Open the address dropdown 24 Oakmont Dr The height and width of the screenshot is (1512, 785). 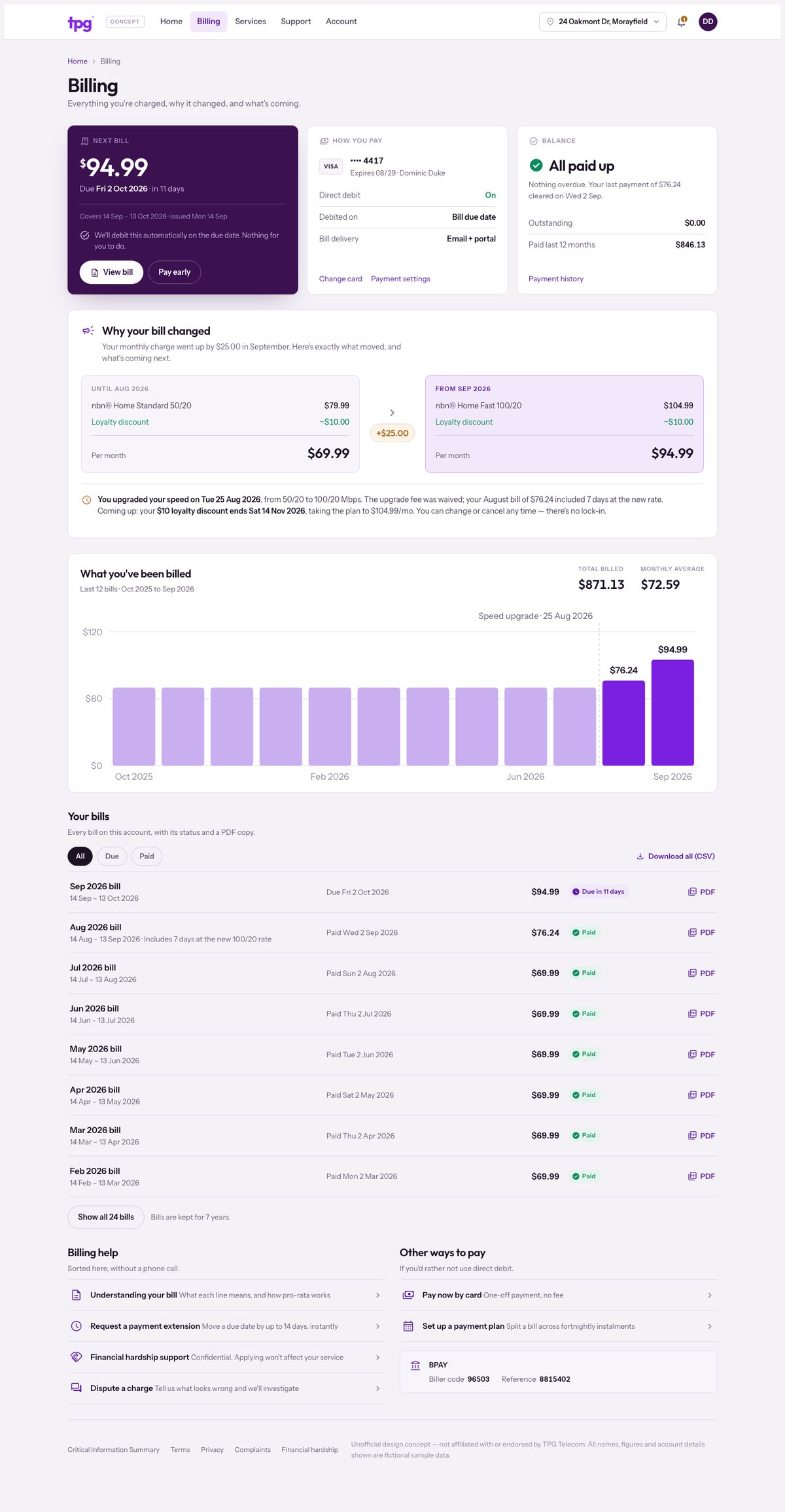click(x=602, y=22)
